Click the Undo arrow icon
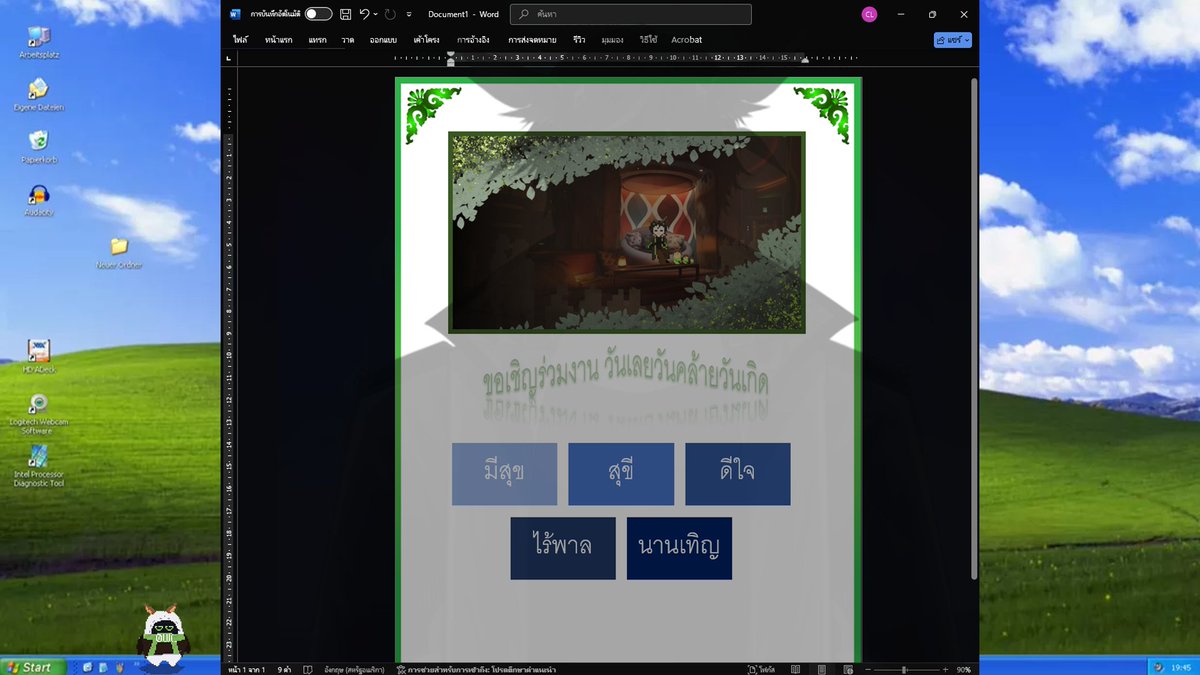The height and width of the screenshot is (675, 1200). [x=365, y=14]
